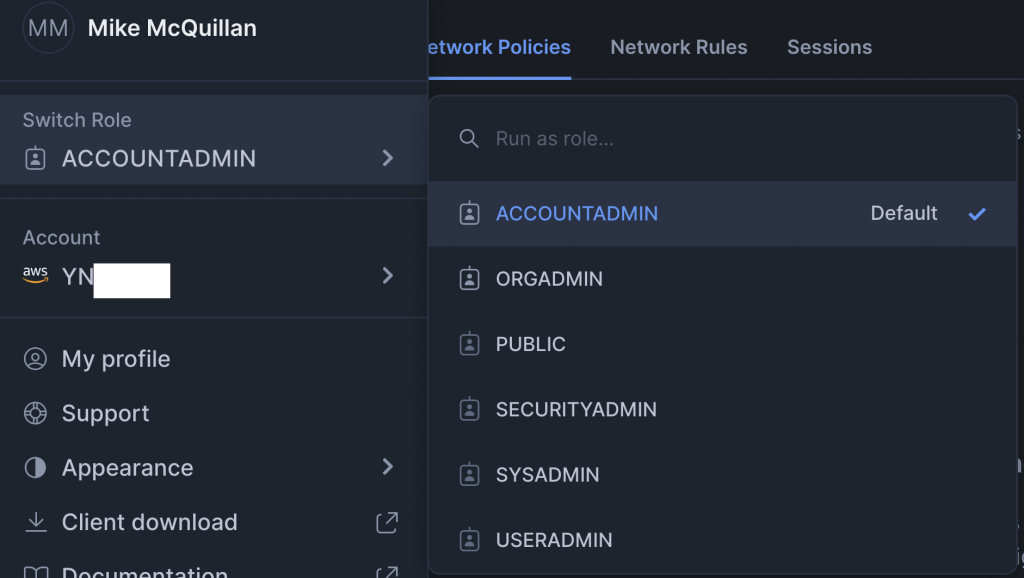This screenshot has height=578, width=1024.
Task: Click the checkmark beside ACCOUNTADMIN Default
Action: click(977, 213)
